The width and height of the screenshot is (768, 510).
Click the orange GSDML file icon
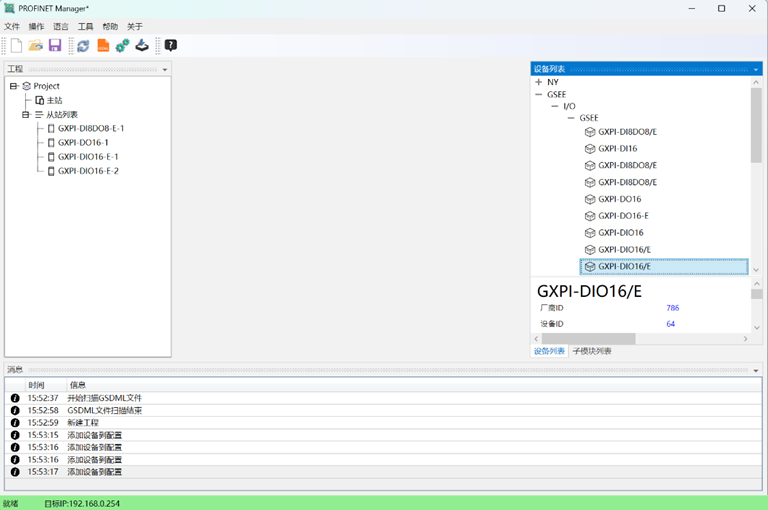point(103,46)
